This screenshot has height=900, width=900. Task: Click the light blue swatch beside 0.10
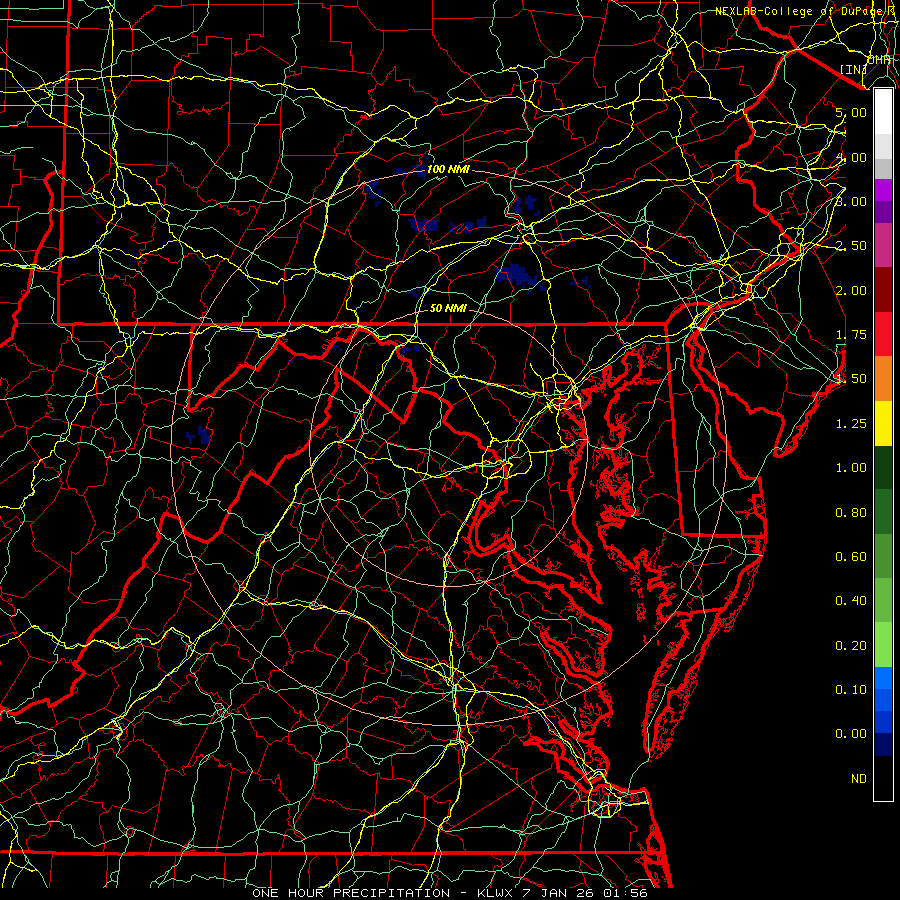pyautogui.click(x=883, y=678)
